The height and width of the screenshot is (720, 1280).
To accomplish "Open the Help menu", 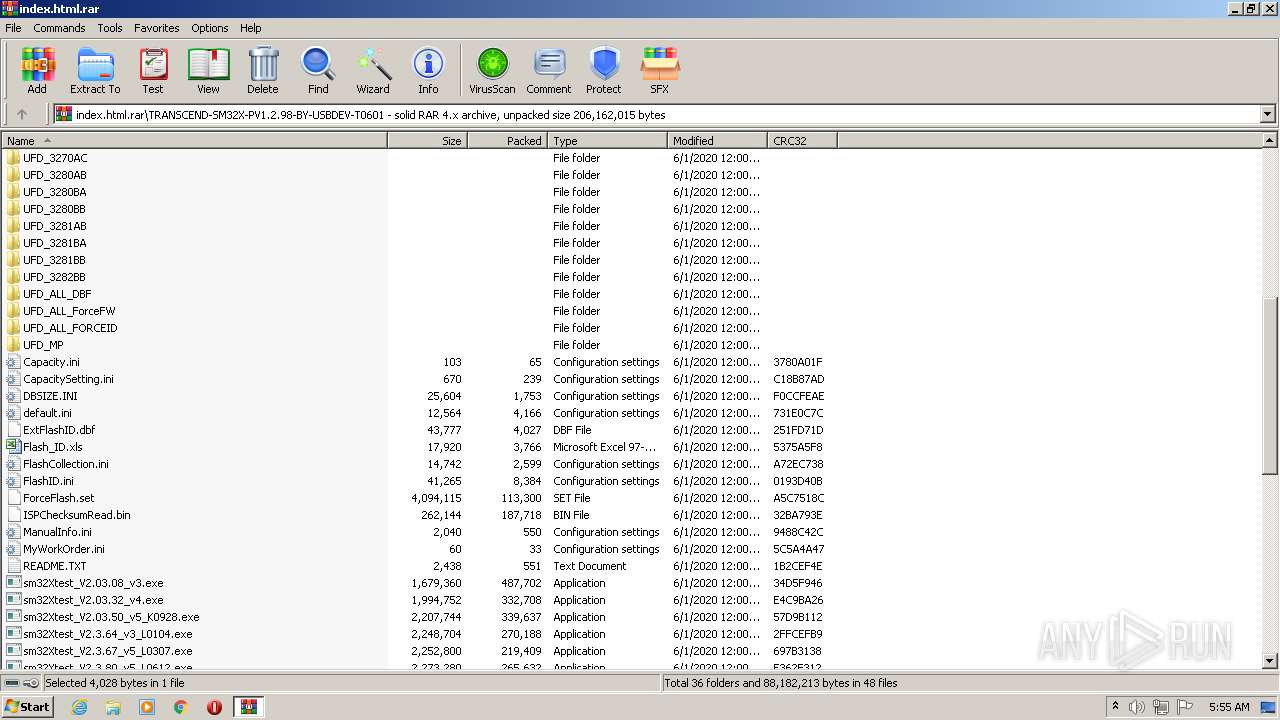I will [251, 28].
